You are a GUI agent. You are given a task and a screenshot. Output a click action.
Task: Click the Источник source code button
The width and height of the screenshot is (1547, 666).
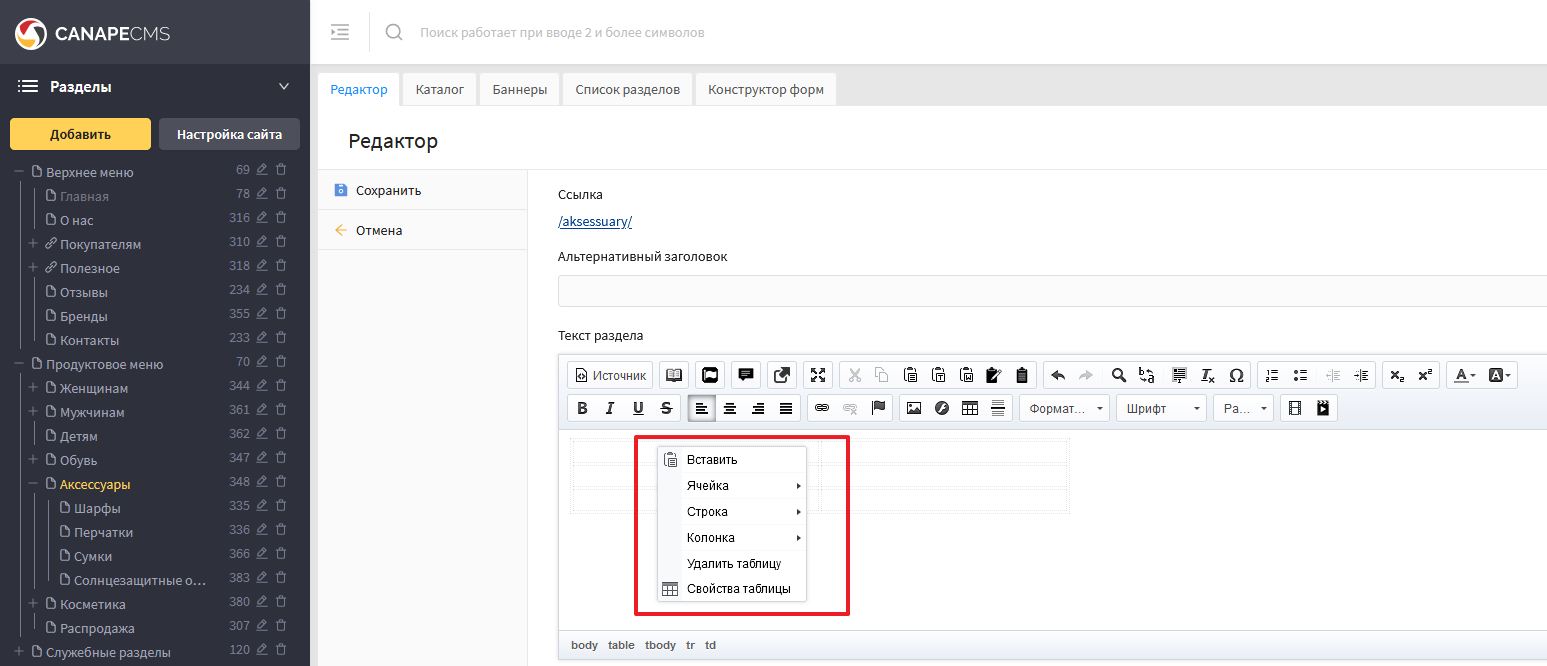[x=610, y=375]
